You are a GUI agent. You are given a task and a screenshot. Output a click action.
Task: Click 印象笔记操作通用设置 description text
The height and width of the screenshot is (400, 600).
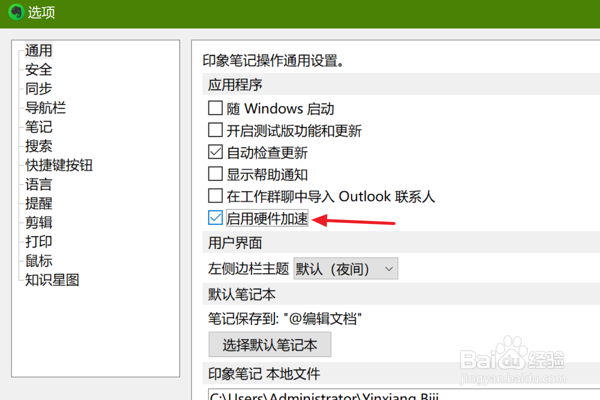(x=273, y=60)
